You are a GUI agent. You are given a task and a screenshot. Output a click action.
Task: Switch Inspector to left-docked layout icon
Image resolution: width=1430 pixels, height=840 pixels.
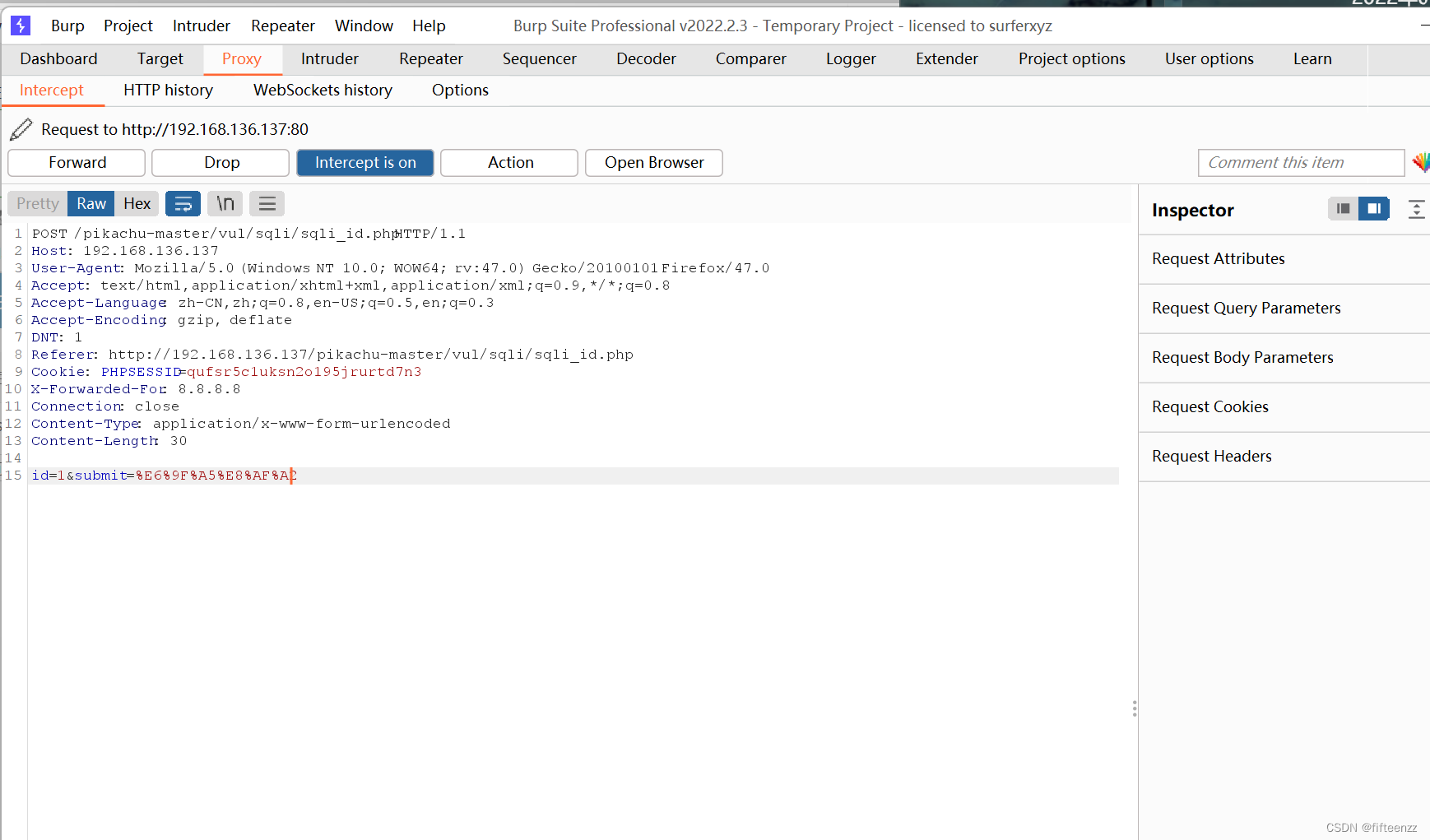coord(1343,209)
